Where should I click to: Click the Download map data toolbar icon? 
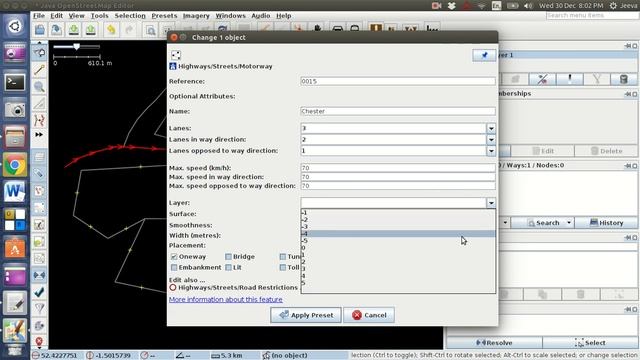coord(74,29)
